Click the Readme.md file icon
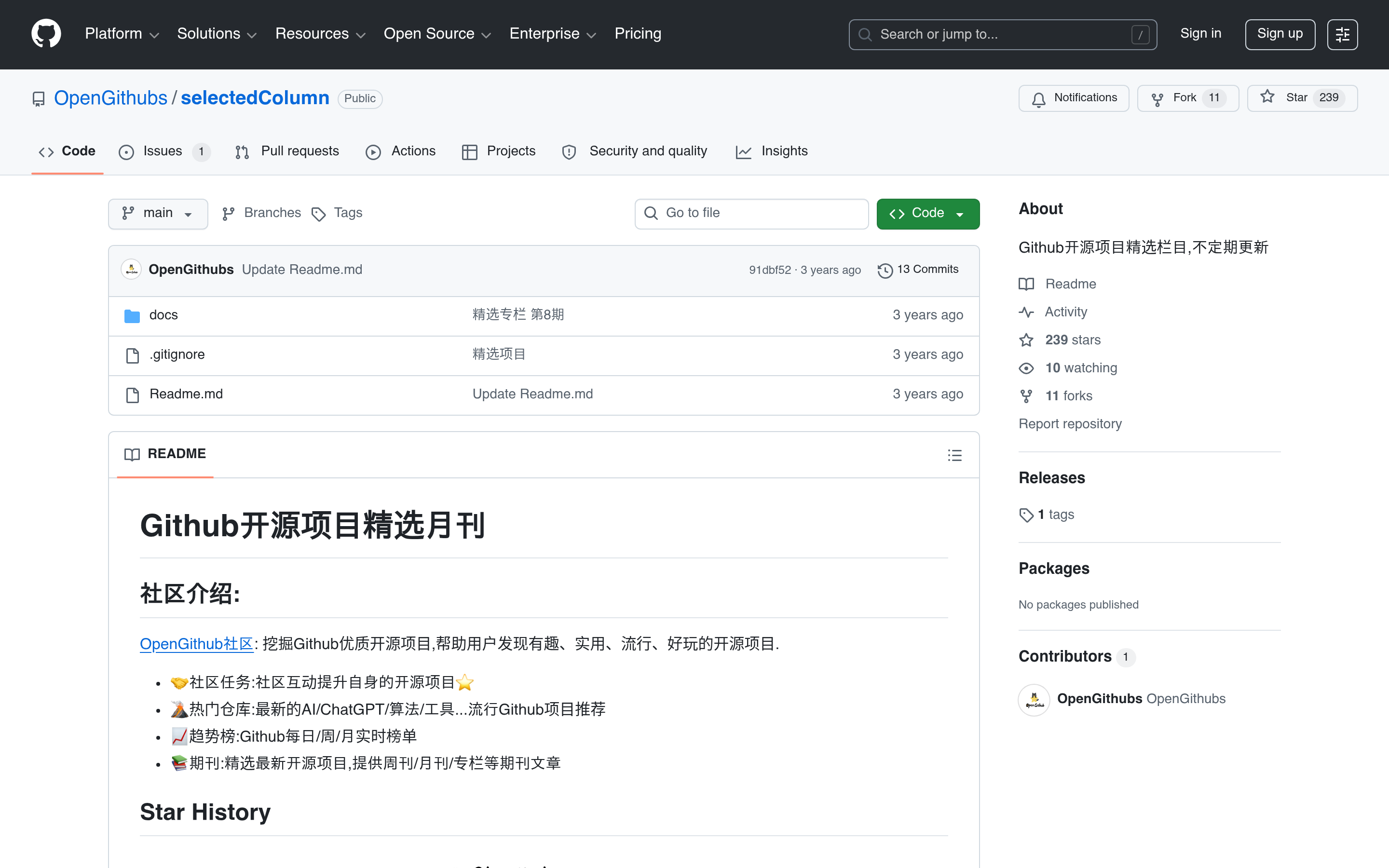Screen dimensions: 1389x868 (x=133, y=395)
